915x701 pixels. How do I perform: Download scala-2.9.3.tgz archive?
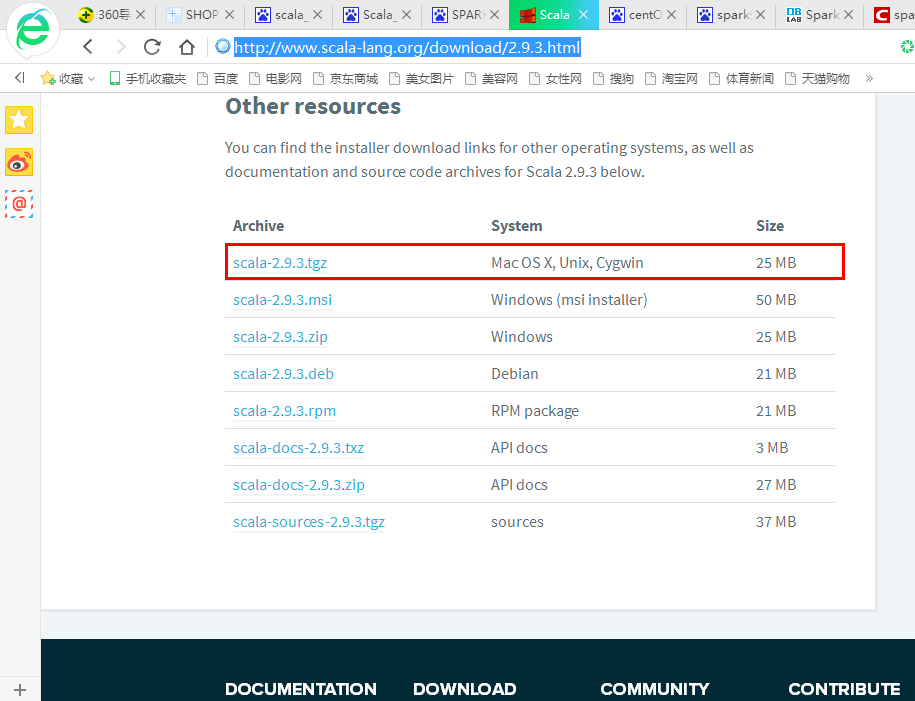click(280, 263)
